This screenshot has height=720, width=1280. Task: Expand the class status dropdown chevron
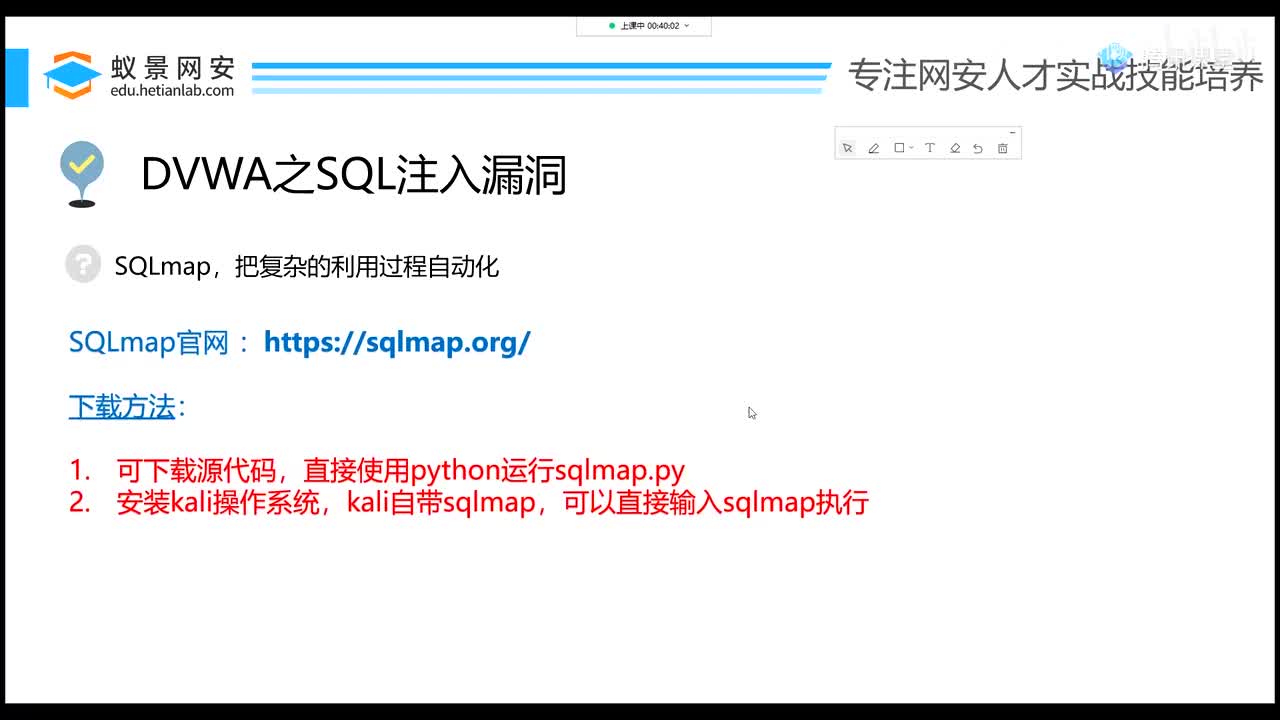686,26
